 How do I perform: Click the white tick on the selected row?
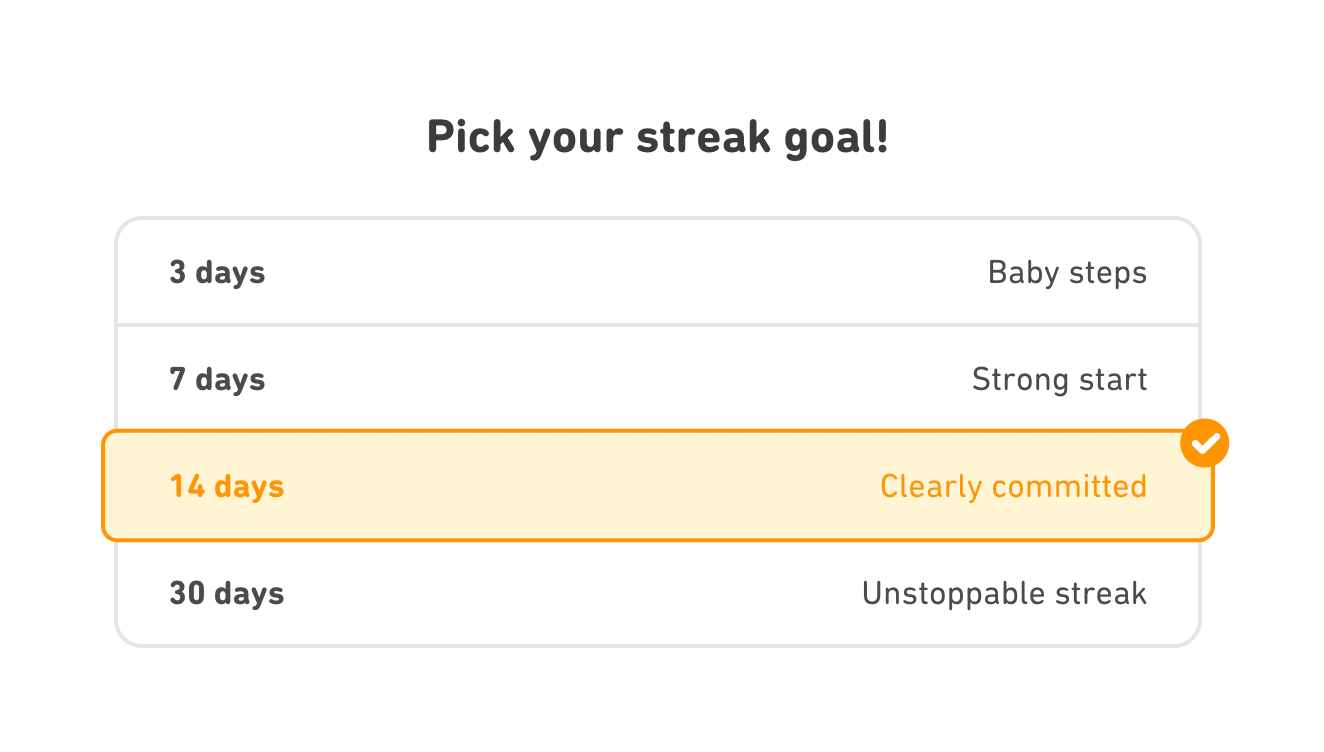point(1205,443)
